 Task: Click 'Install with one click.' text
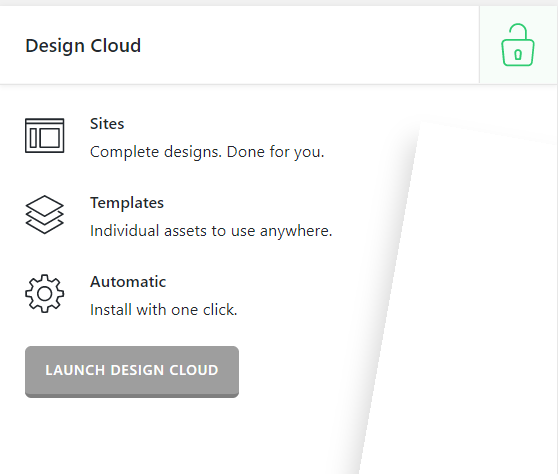pos(163,310)
